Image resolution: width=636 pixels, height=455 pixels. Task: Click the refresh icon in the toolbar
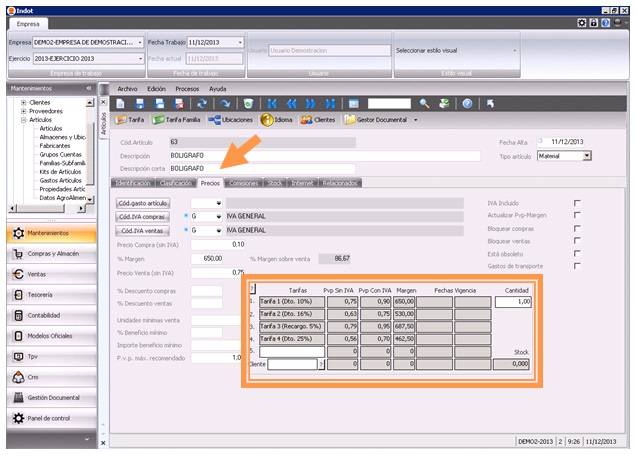point(203,103)
